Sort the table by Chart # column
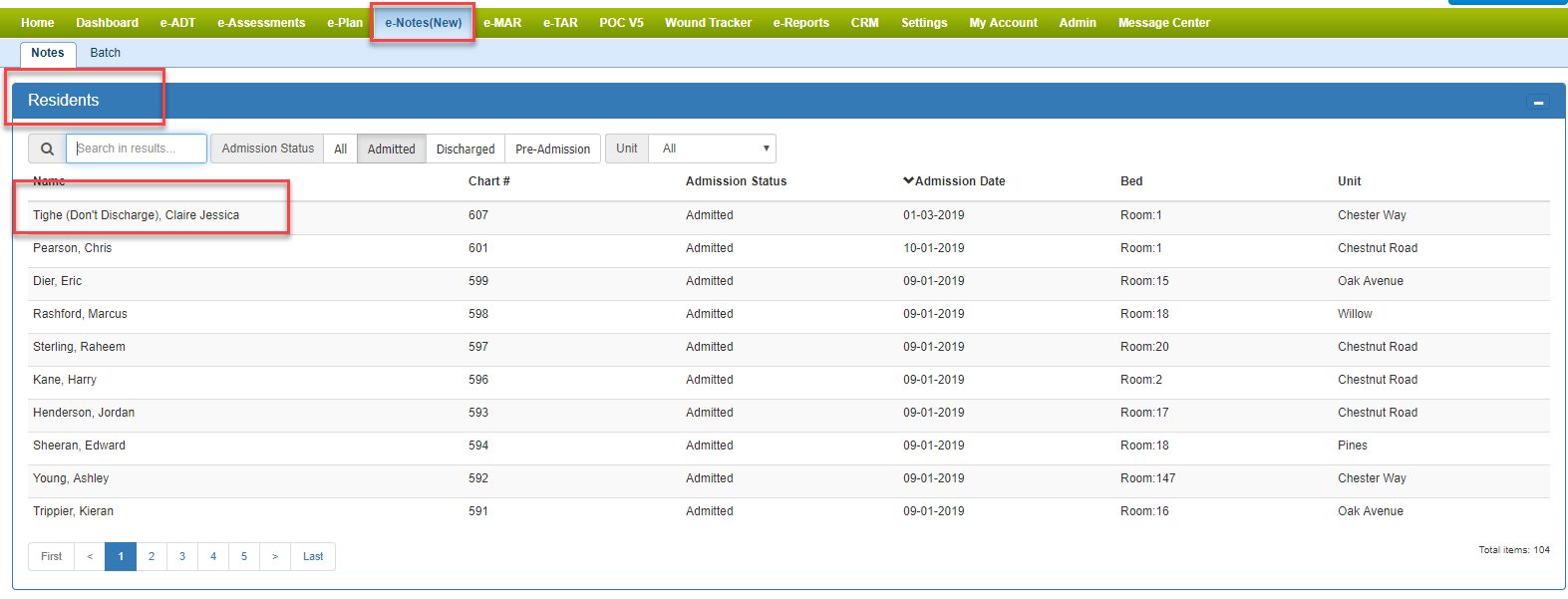 [488, 181]
